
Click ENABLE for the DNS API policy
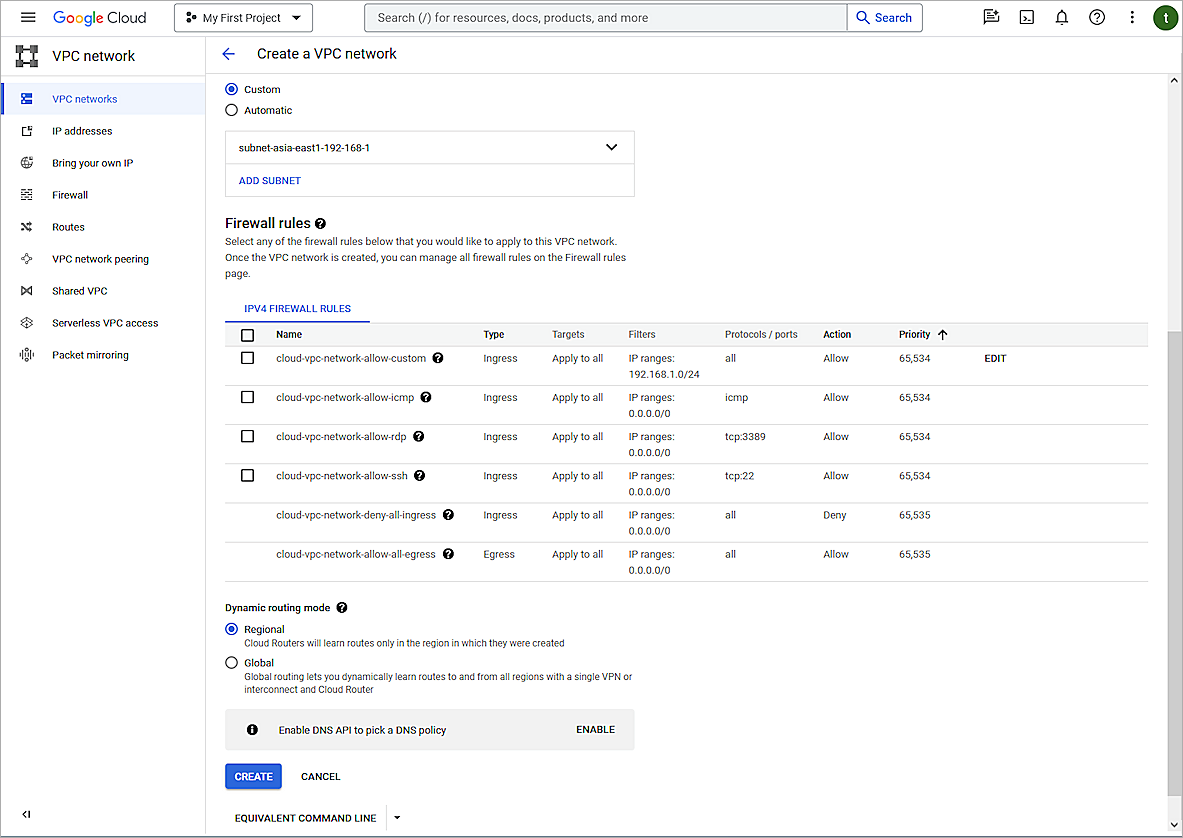point(595,729)
